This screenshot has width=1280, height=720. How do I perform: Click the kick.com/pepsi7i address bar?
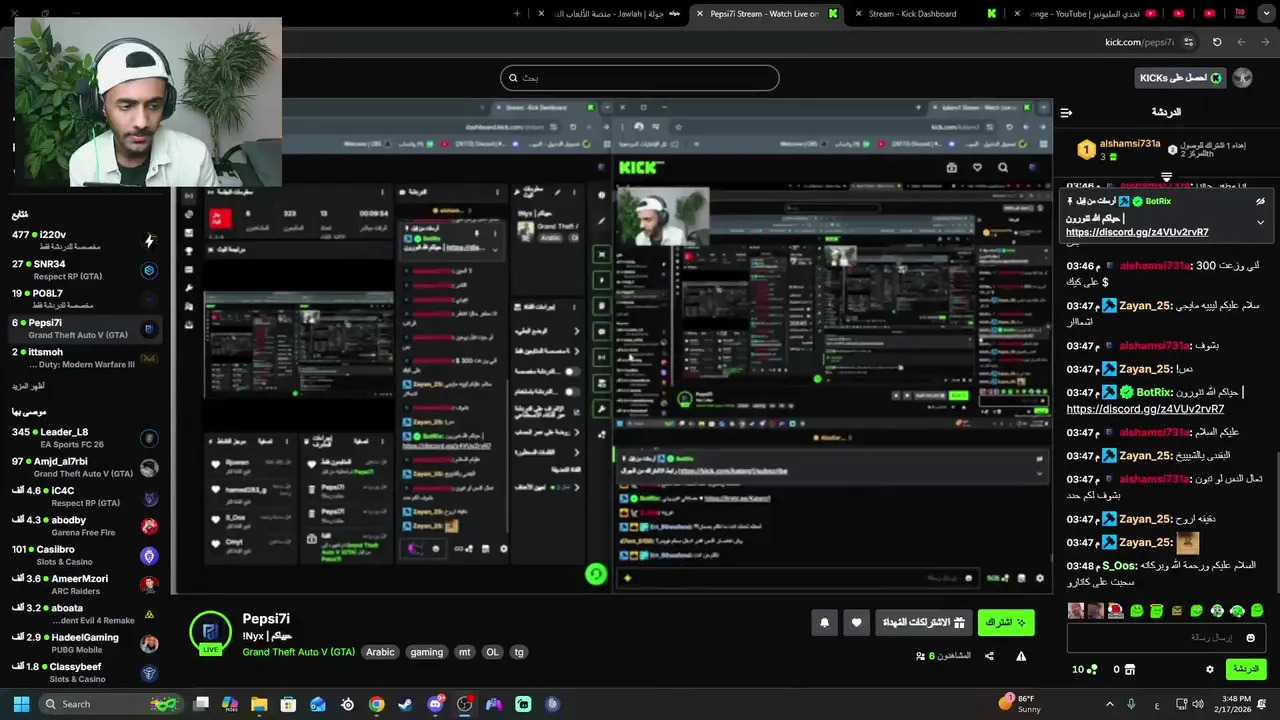click(x=1139, y=42)
